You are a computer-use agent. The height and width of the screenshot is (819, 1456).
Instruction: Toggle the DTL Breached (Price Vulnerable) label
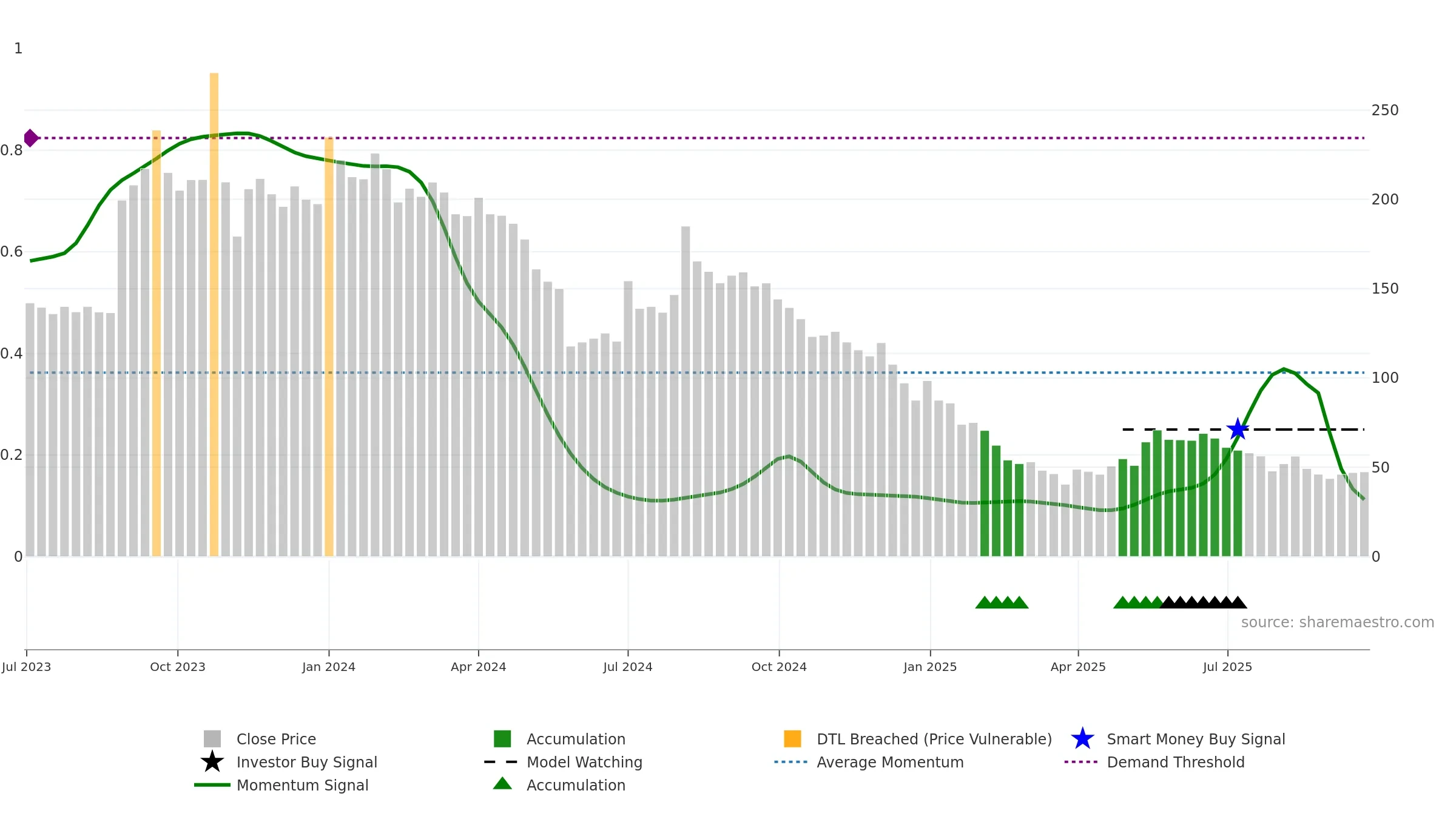pos(934,739)
